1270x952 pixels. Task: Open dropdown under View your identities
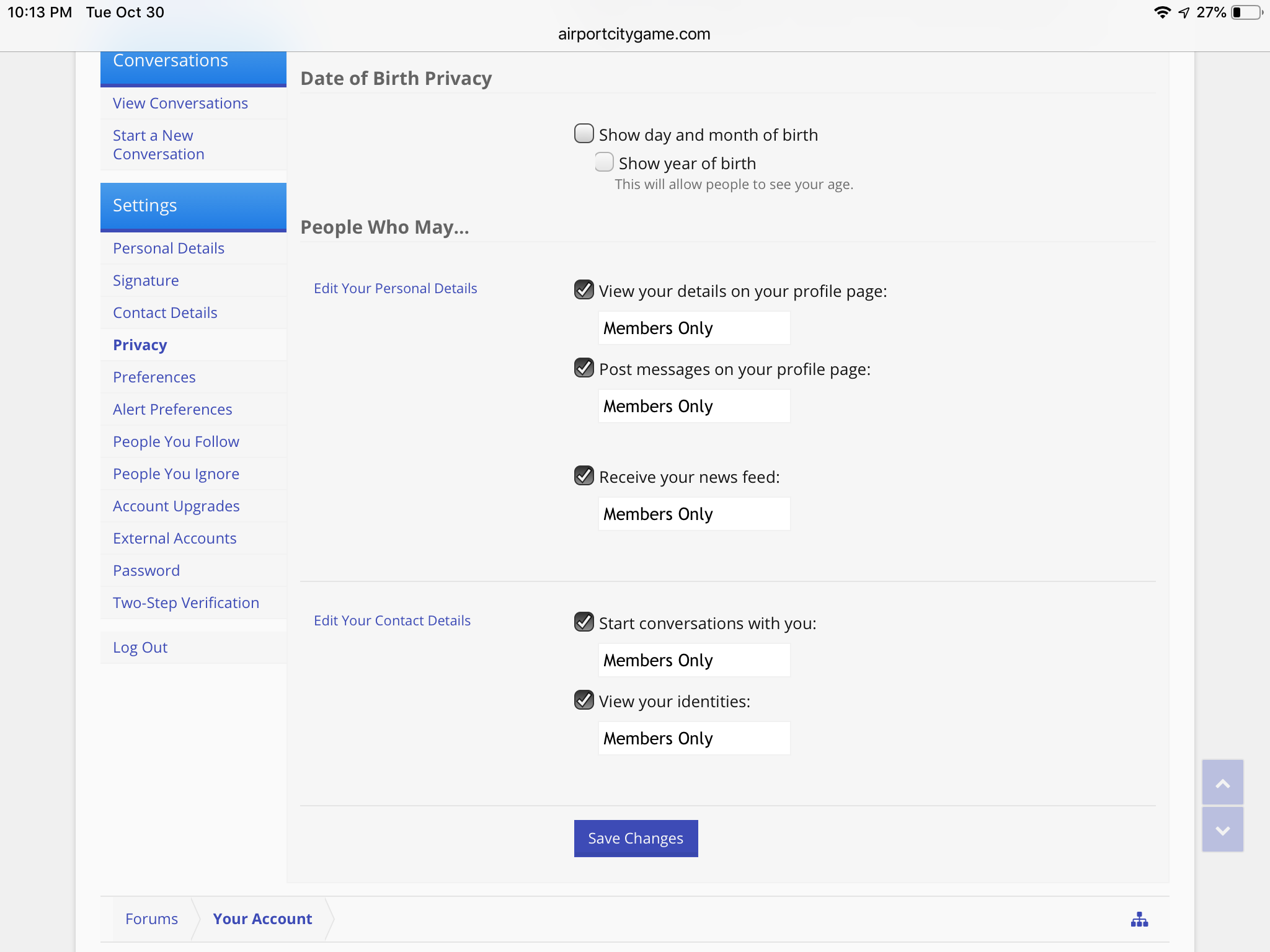point(694,738)
